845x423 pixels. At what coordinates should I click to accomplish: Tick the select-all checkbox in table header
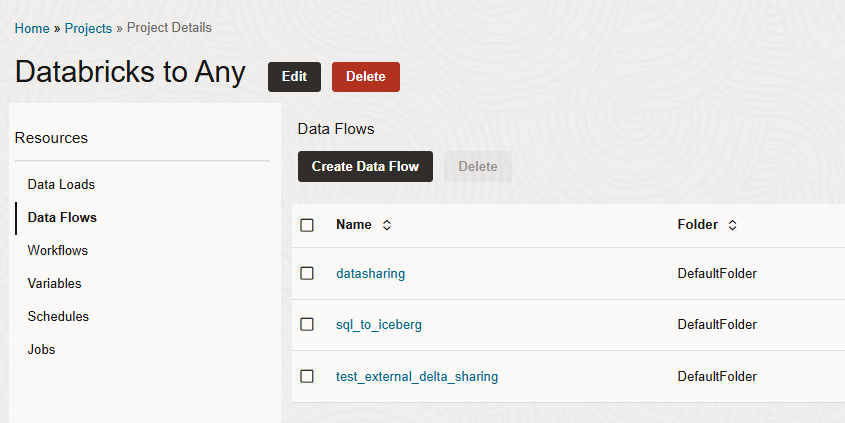[307, 225]
